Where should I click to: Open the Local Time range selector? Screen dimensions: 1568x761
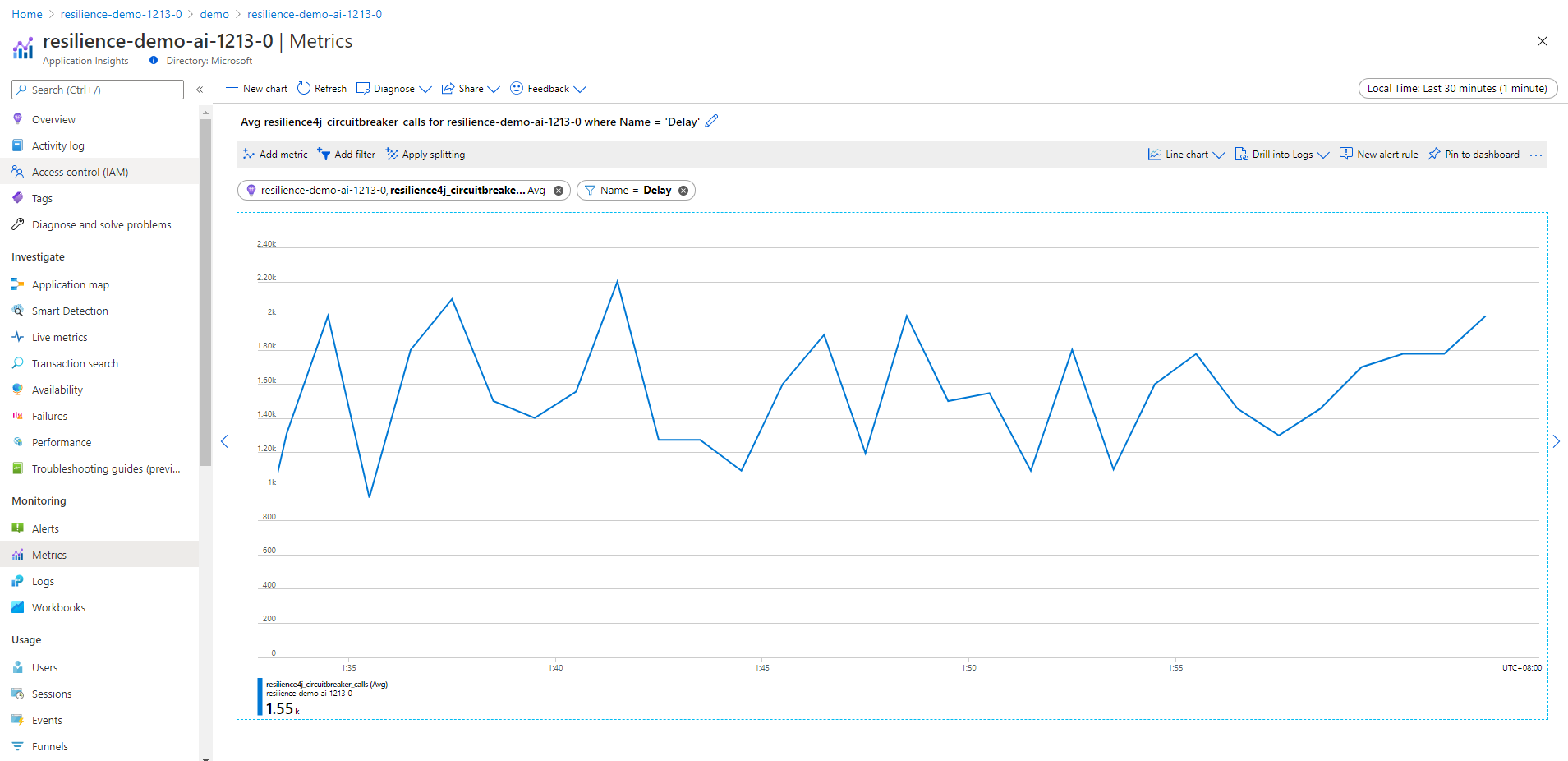click(x=1457, y=89)
